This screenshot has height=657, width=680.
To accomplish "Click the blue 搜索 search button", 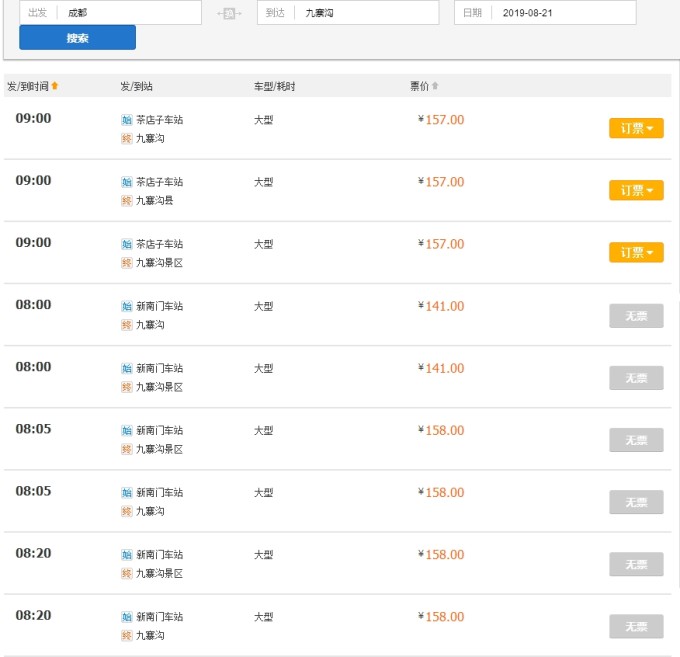I will pyautogui.click(x=77, y=38).
